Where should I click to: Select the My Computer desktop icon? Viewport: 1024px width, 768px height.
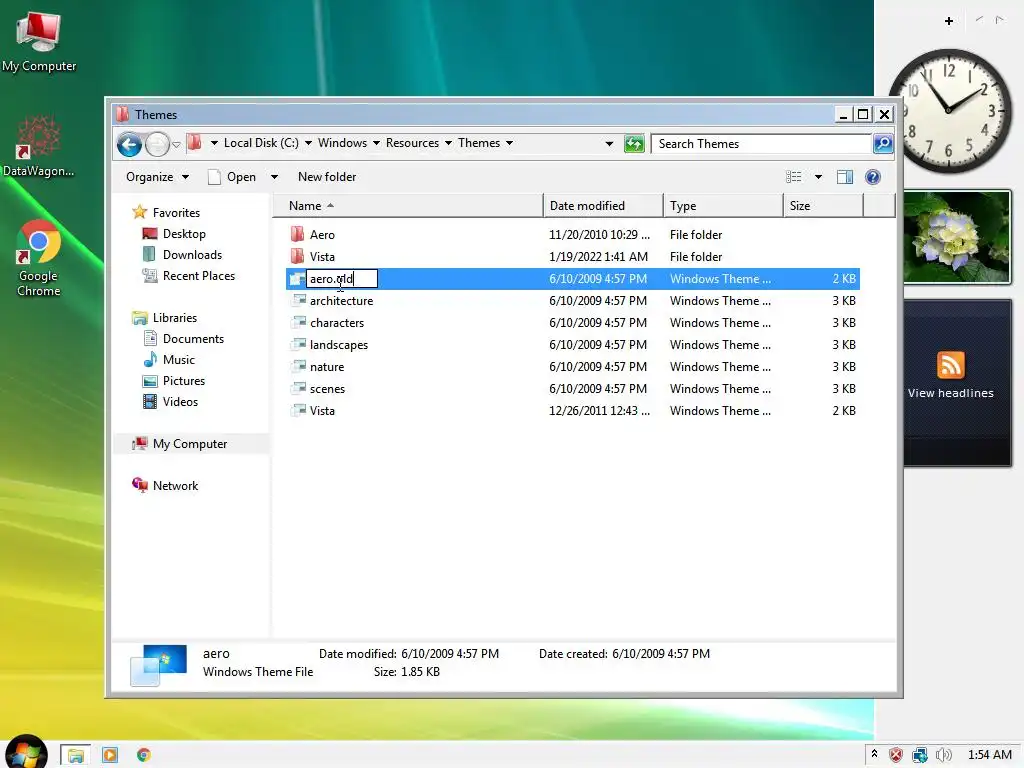click(x=39, y=41)
